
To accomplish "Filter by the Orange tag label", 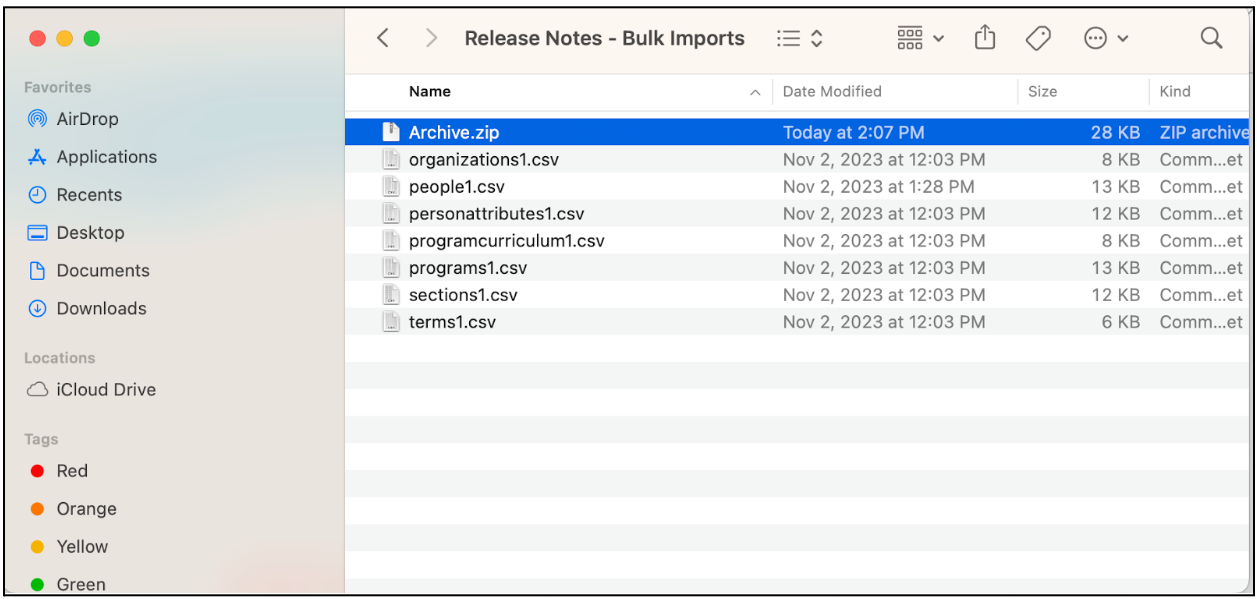I will tap(87, 509).
